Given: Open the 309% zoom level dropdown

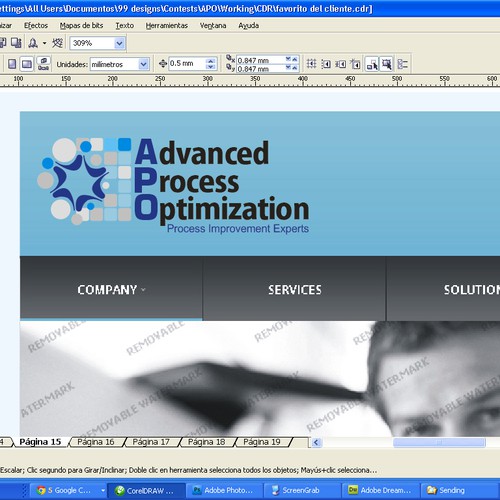Looking at the screenshot, I should tap(119, 43).
